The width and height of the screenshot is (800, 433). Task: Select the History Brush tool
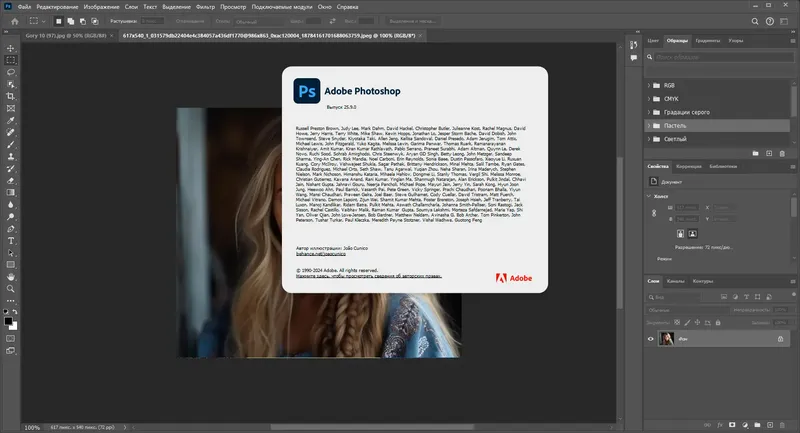pos(11,168)
